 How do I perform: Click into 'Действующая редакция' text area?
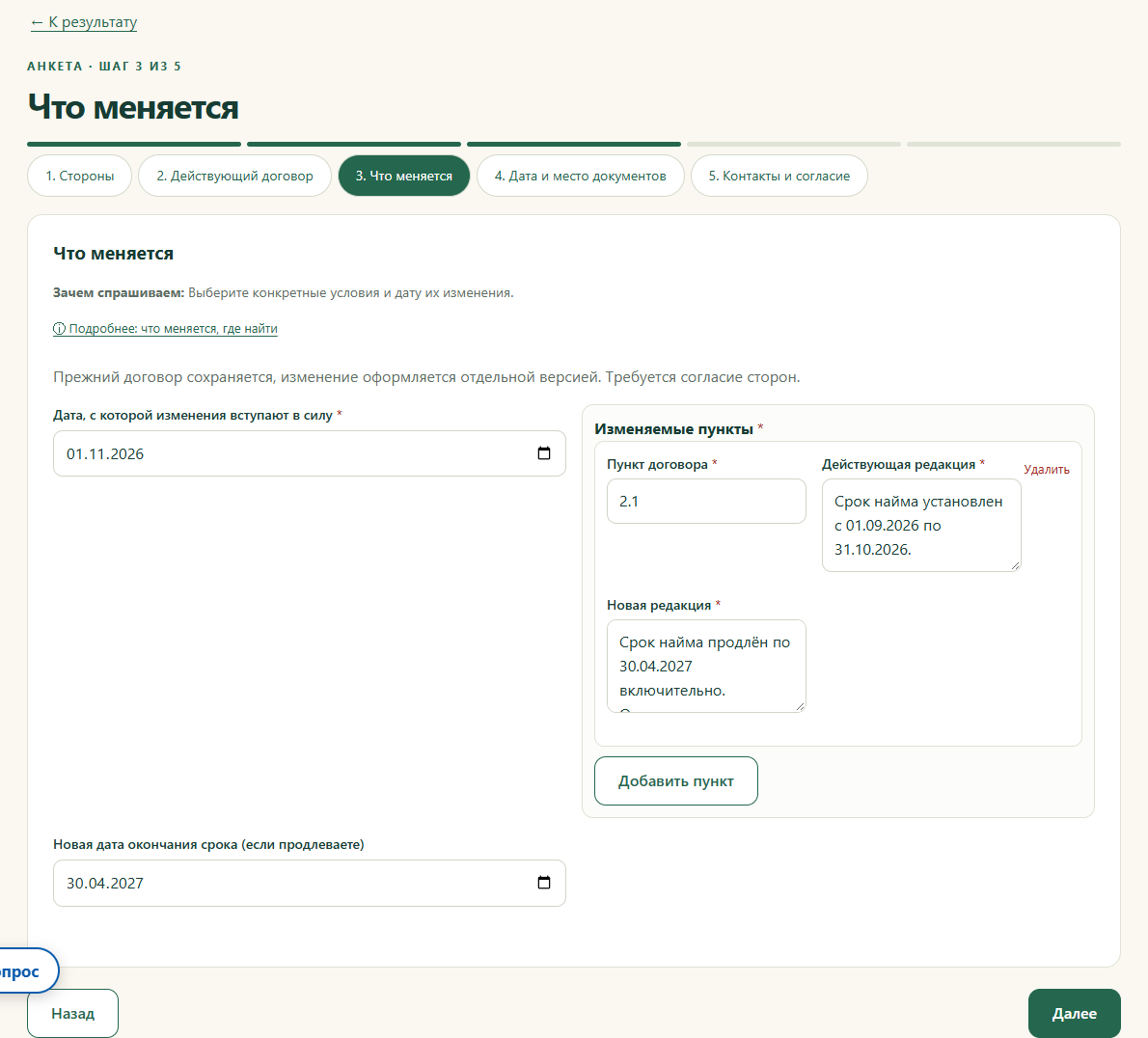pos(921,525)
